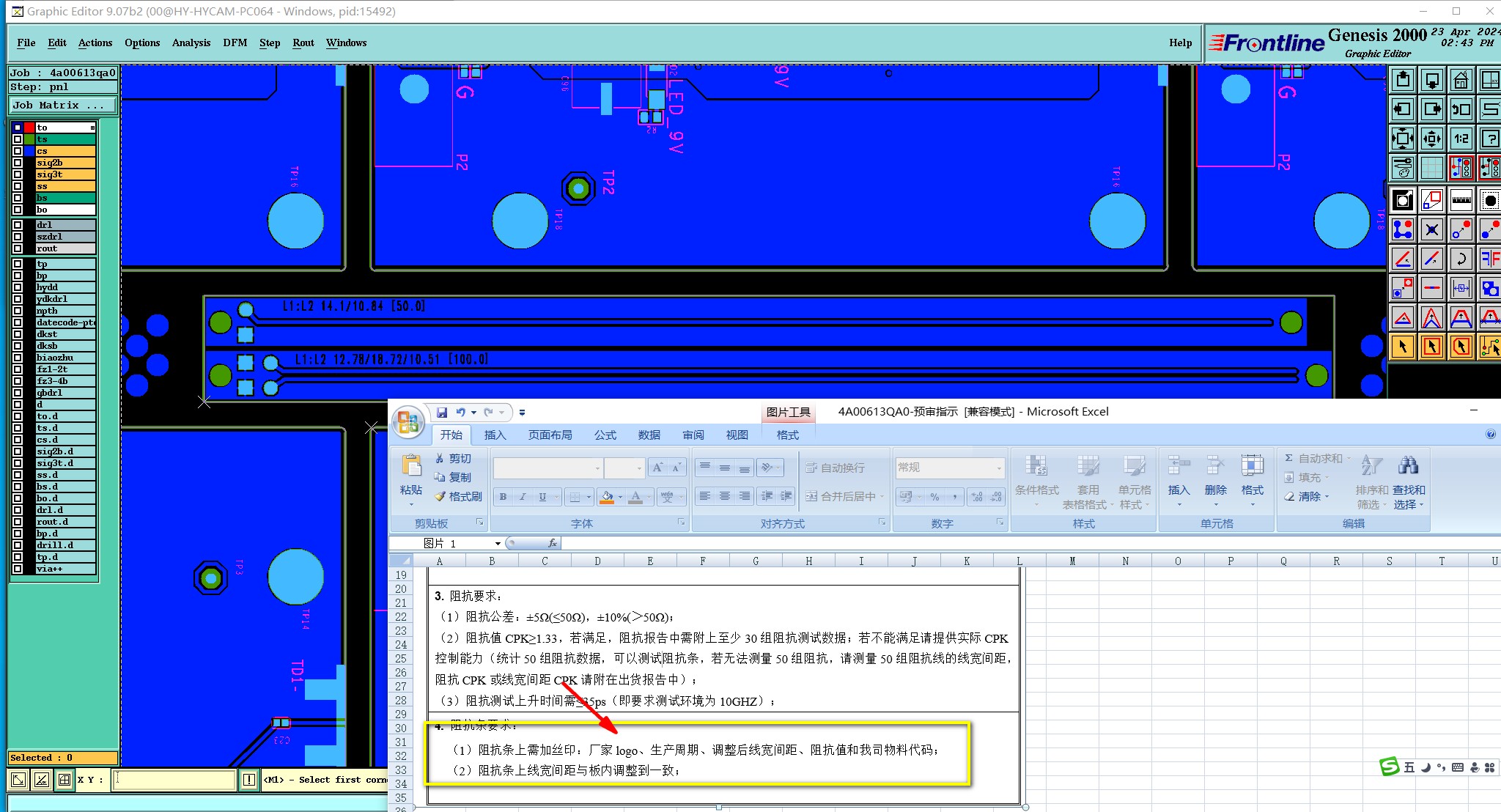The width and height of the screenshot is (1501, 812).
Task: Click the Home view icon in toolbar
Action: click(x=1461, y=79)
